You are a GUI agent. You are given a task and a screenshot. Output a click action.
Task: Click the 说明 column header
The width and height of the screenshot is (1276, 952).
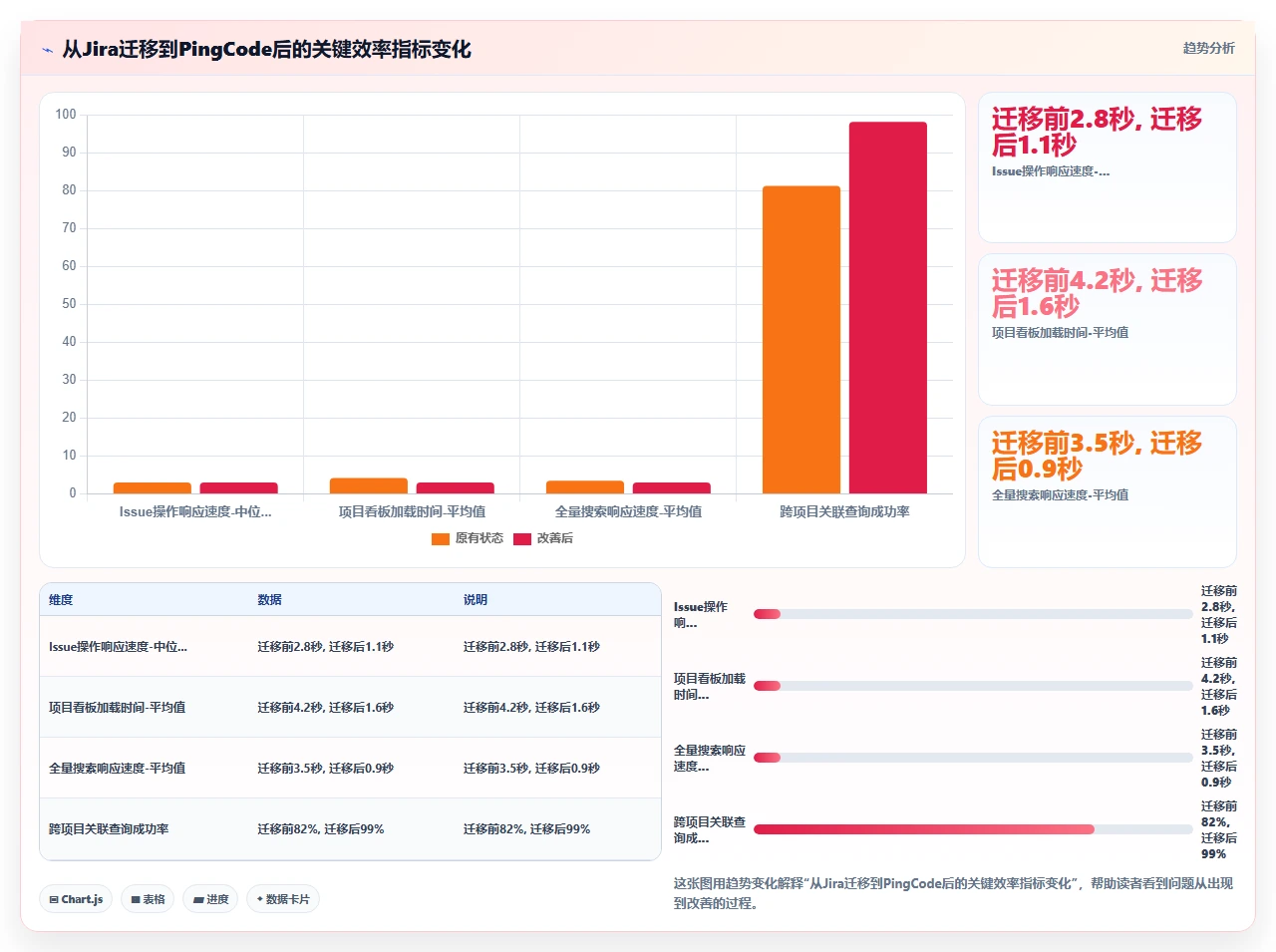coord(476,600)
